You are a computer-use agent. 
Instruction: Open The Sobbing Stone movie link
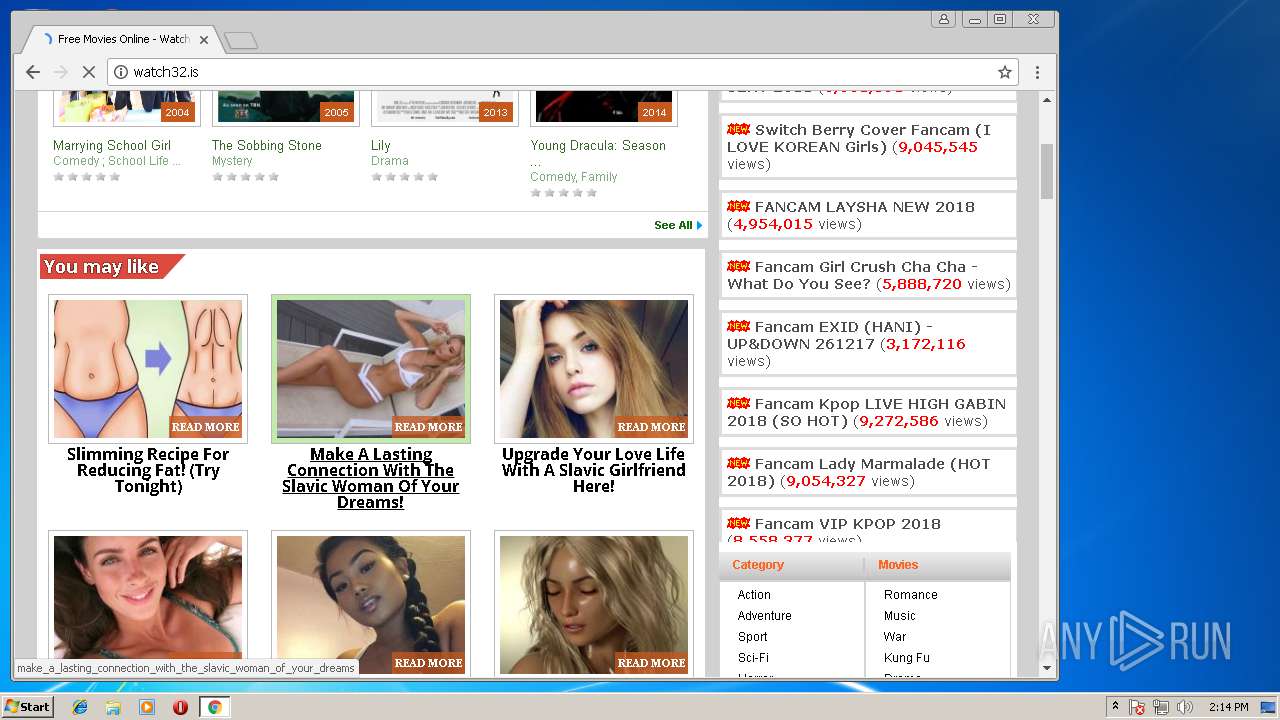[267, 145]
